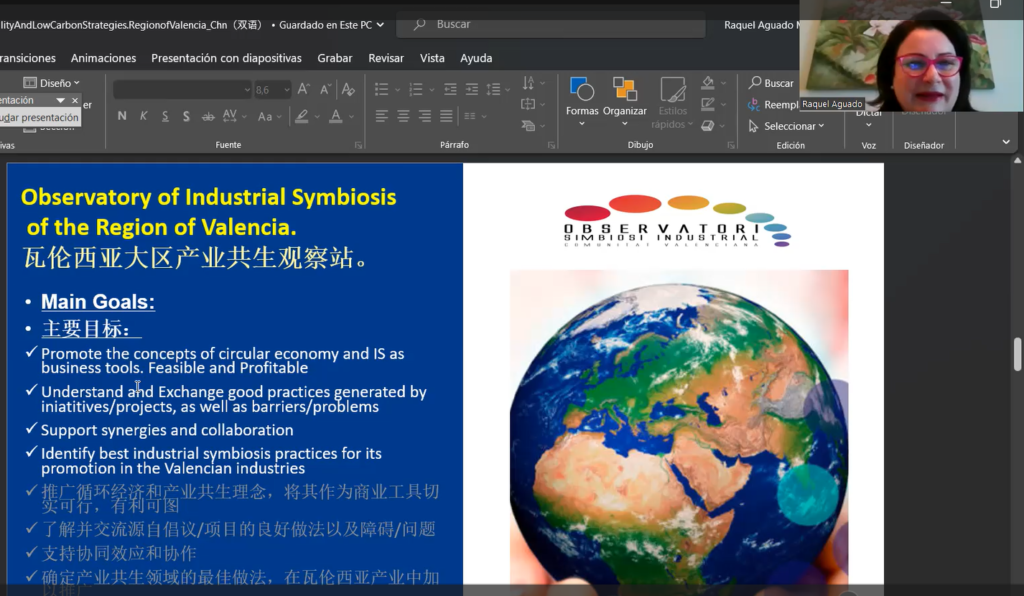
Task: Click the Buscar find button
Action: [771, 83]
